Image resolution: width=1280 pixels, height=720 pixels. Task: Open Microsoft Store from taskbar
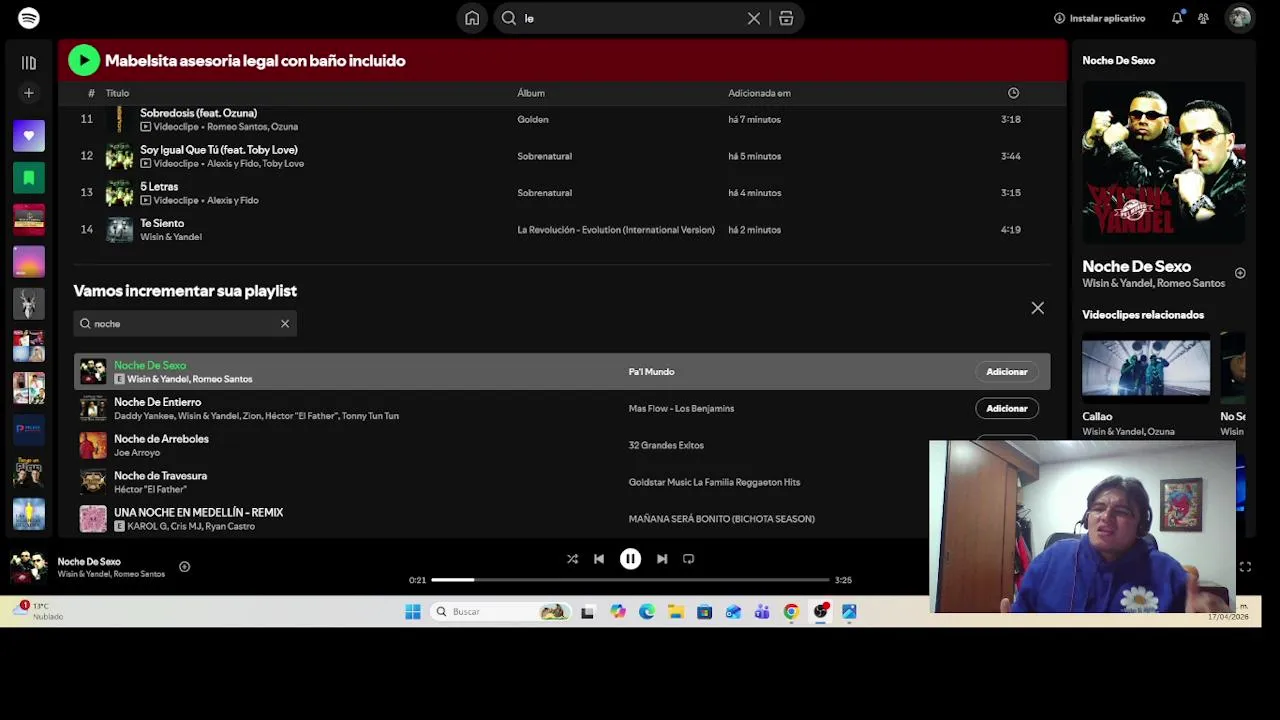point(704,612)
